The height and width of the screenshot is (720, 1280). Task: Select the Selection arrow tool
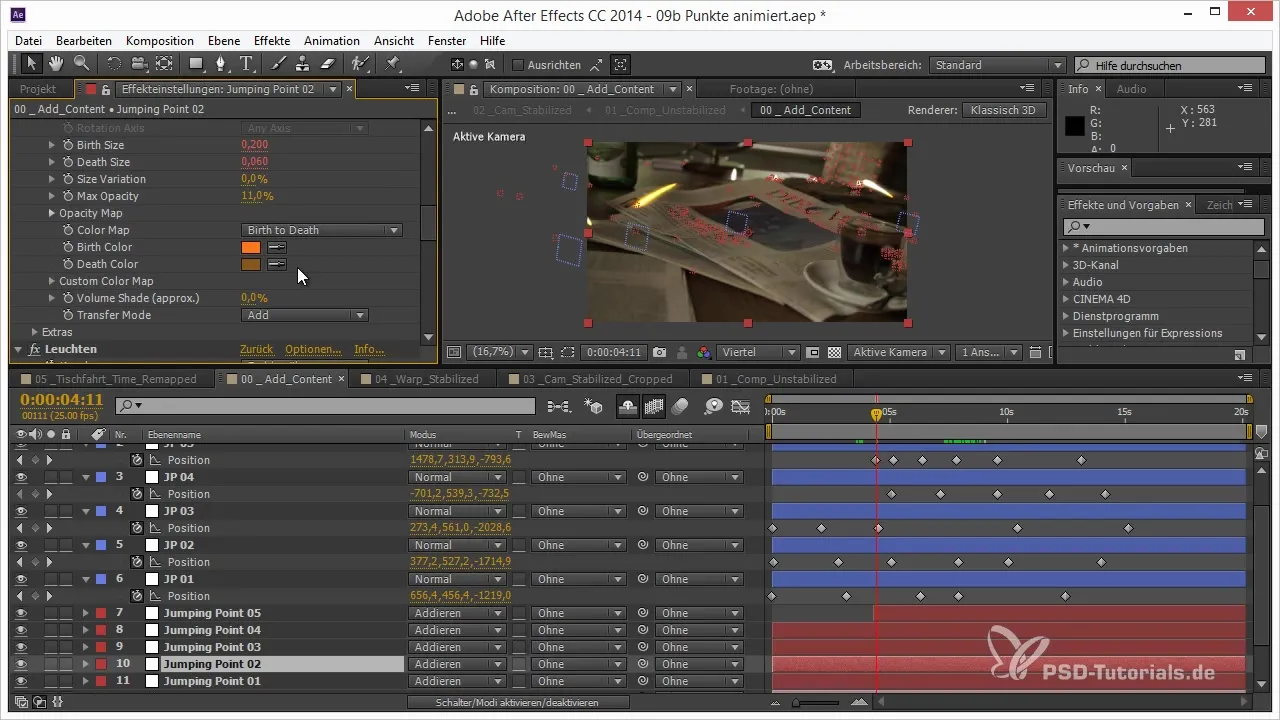tap(32, 64)
